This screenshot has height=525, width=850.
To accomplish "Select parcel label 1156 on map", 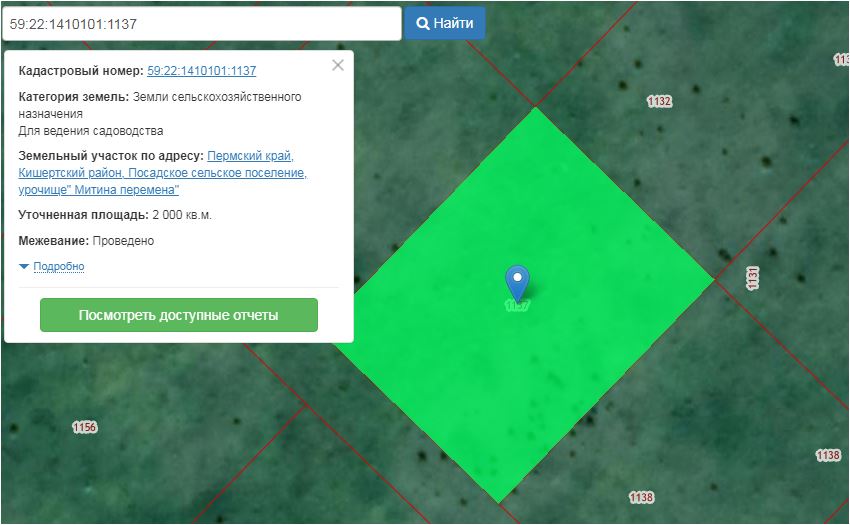I will (x=85, y=427).
